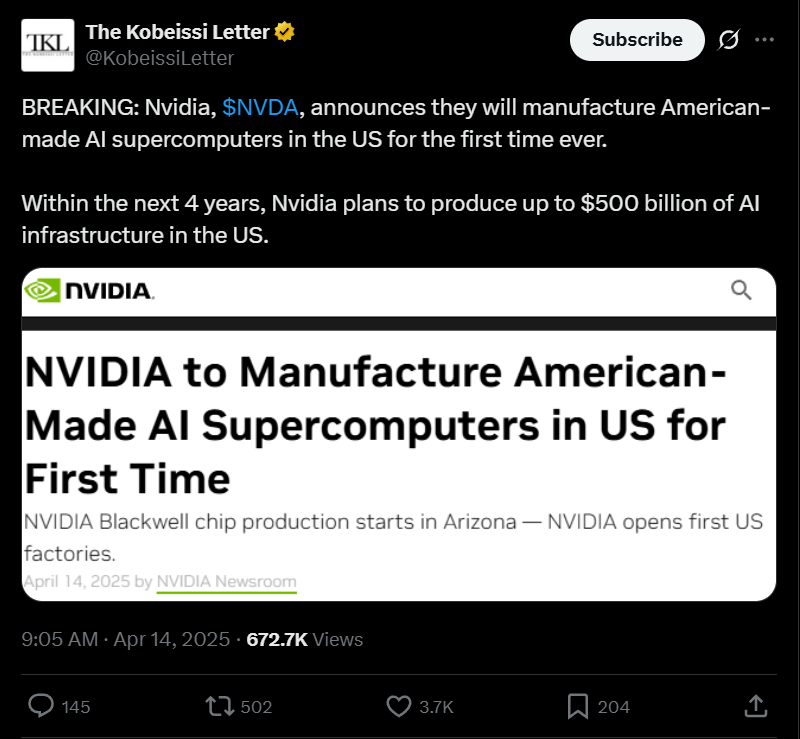Click the 9:05 AM Apr 14, 2025 timestamp
Image resolution: width=800 pixels, height=739 pixels.
tap(126, 639)
